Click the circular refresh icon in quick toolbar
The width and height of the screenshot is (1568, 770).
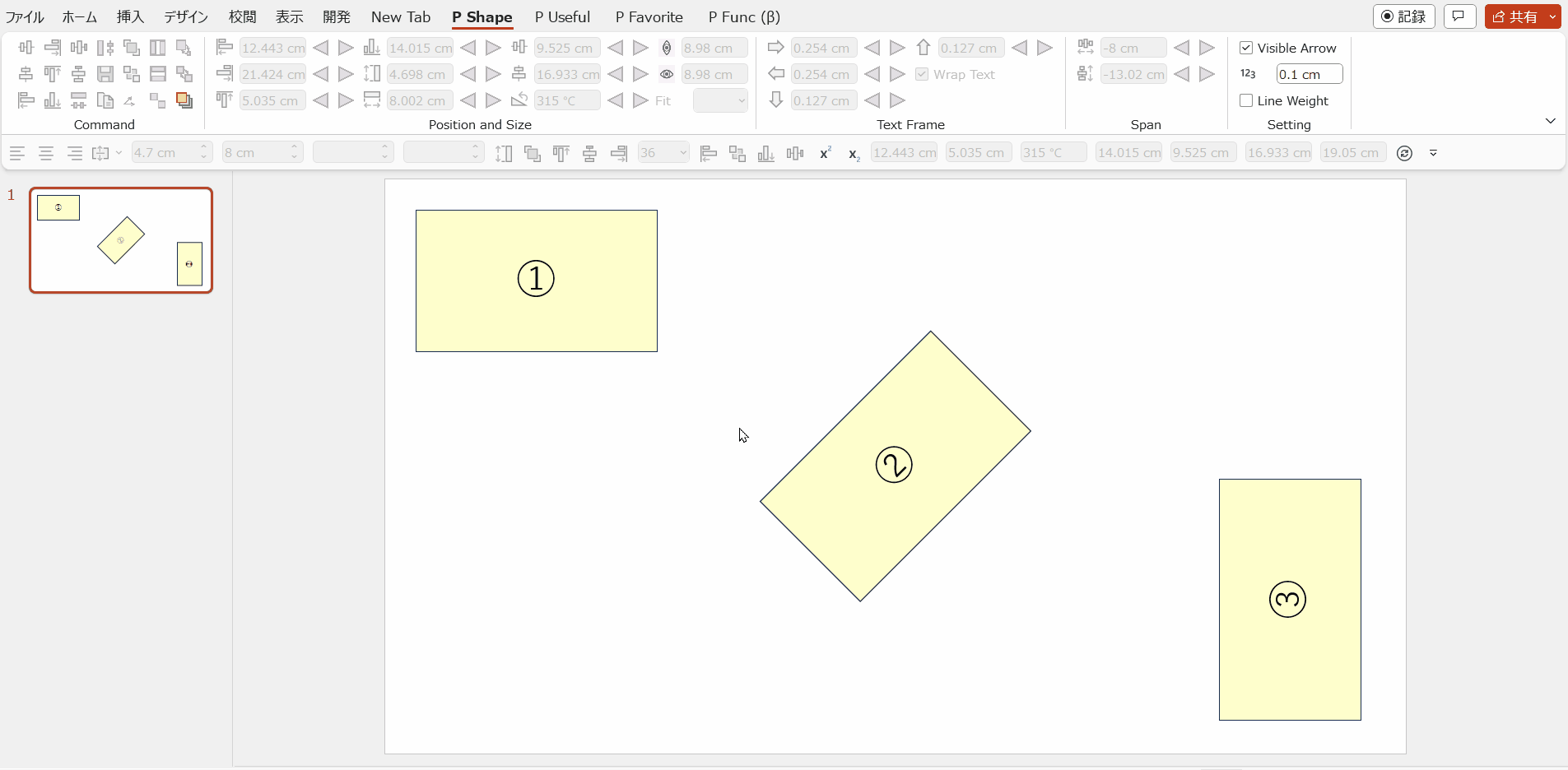(1405, 153)
